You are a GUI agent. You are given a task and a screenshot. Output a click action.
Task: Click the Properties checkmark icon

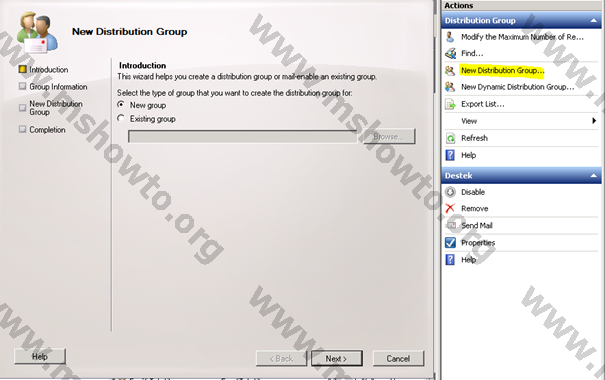click(450, 243)
